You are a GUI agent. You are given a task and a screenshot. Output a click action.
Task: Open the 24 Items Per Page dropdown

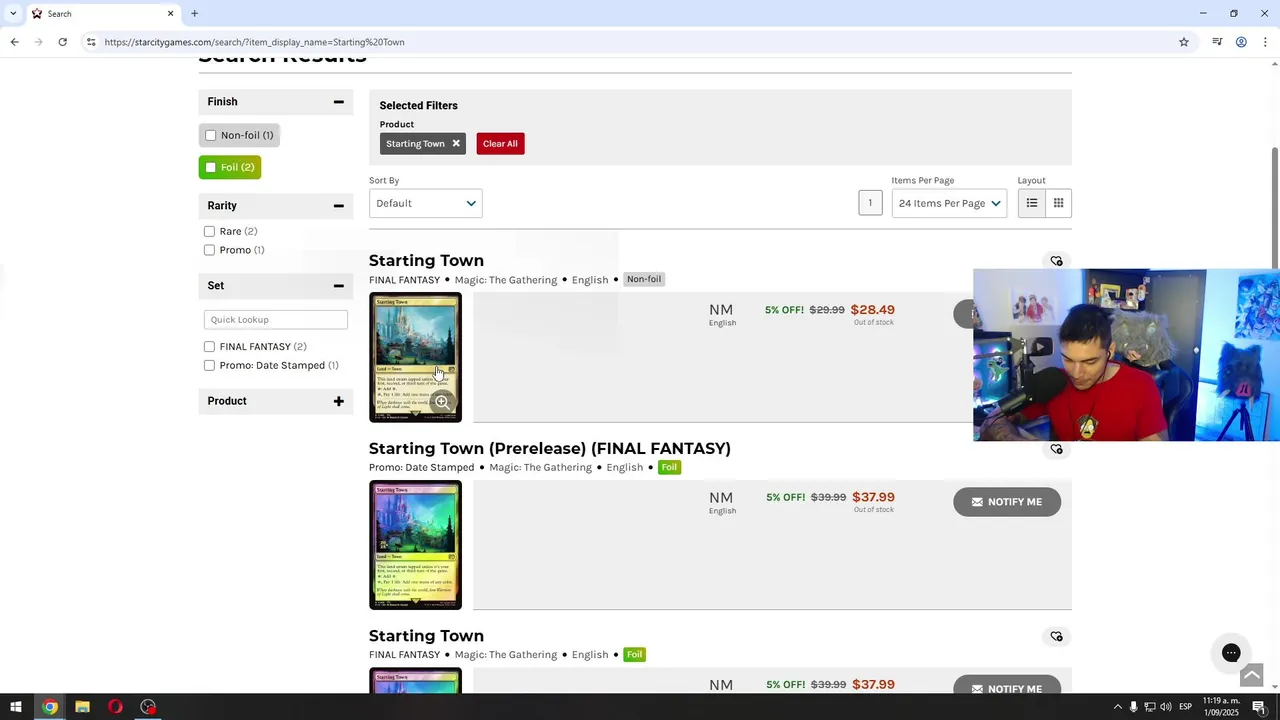click(949, 203)
